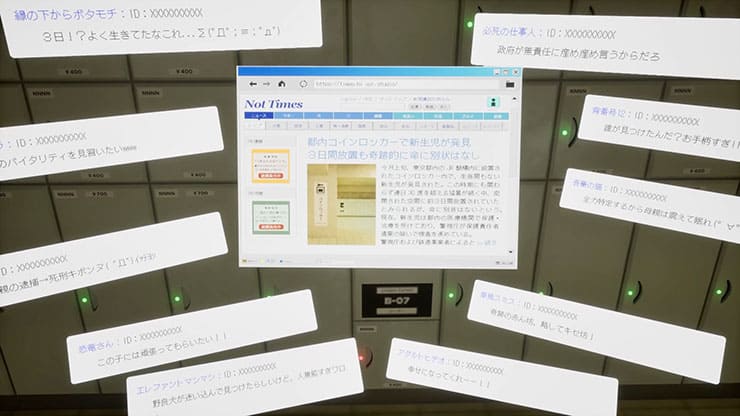Click the browser forward arrow

[267, 84]
